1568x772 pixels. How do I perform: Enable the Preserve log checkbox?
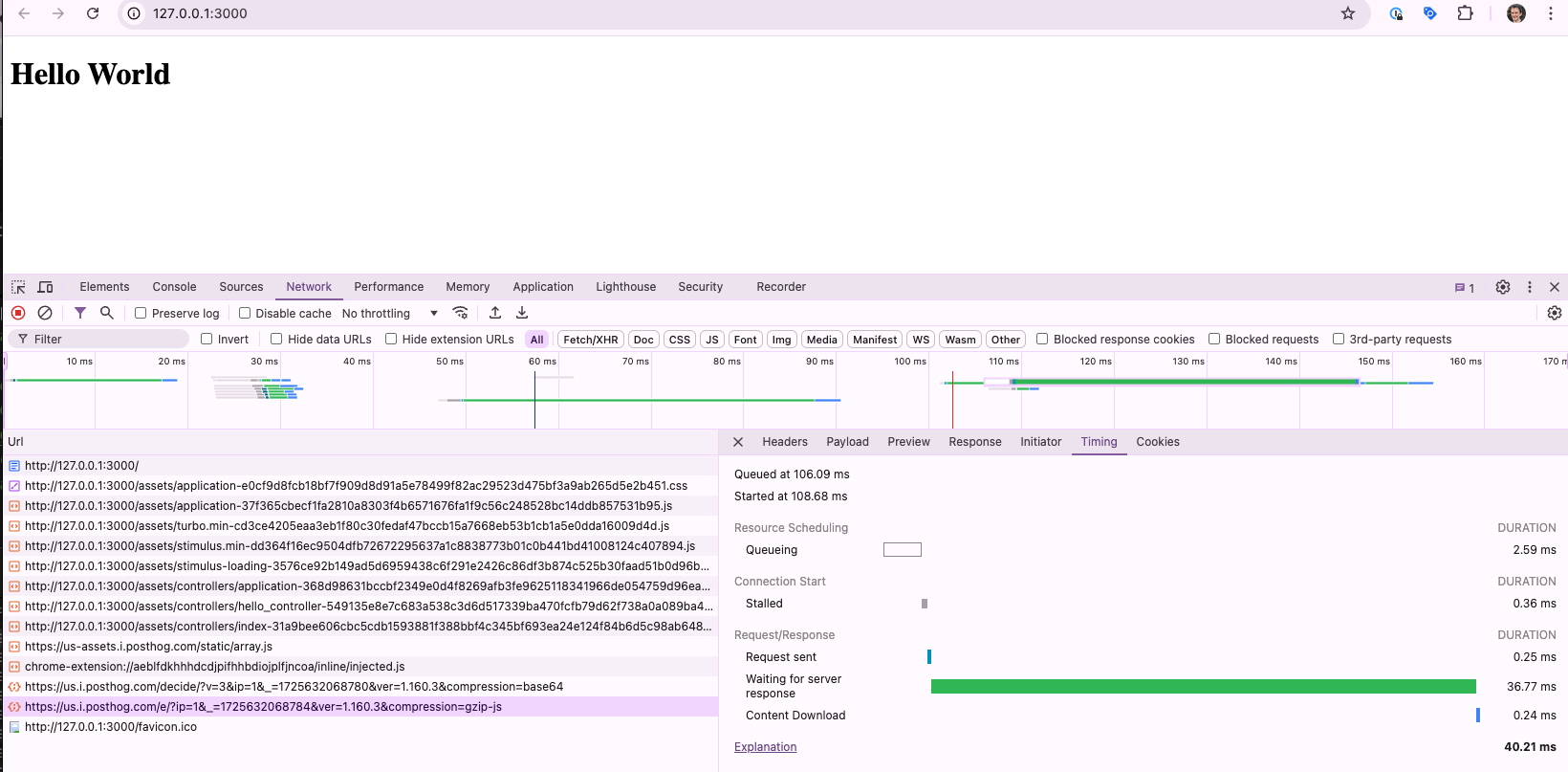click(x=141, y=313)
